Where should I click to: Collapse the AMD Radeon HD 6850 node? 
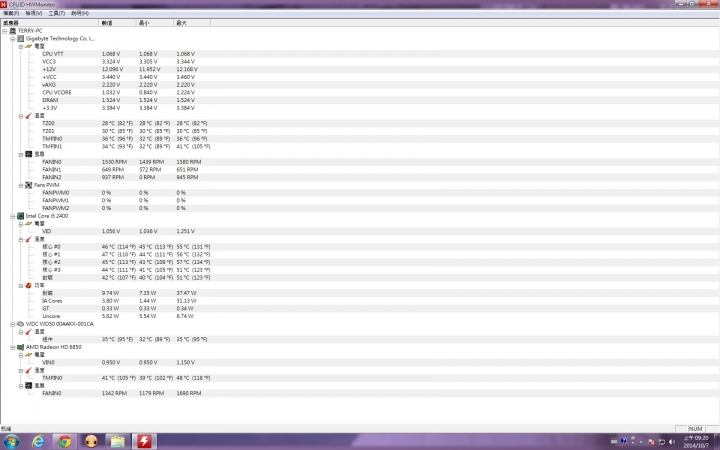tap(13, 347)
